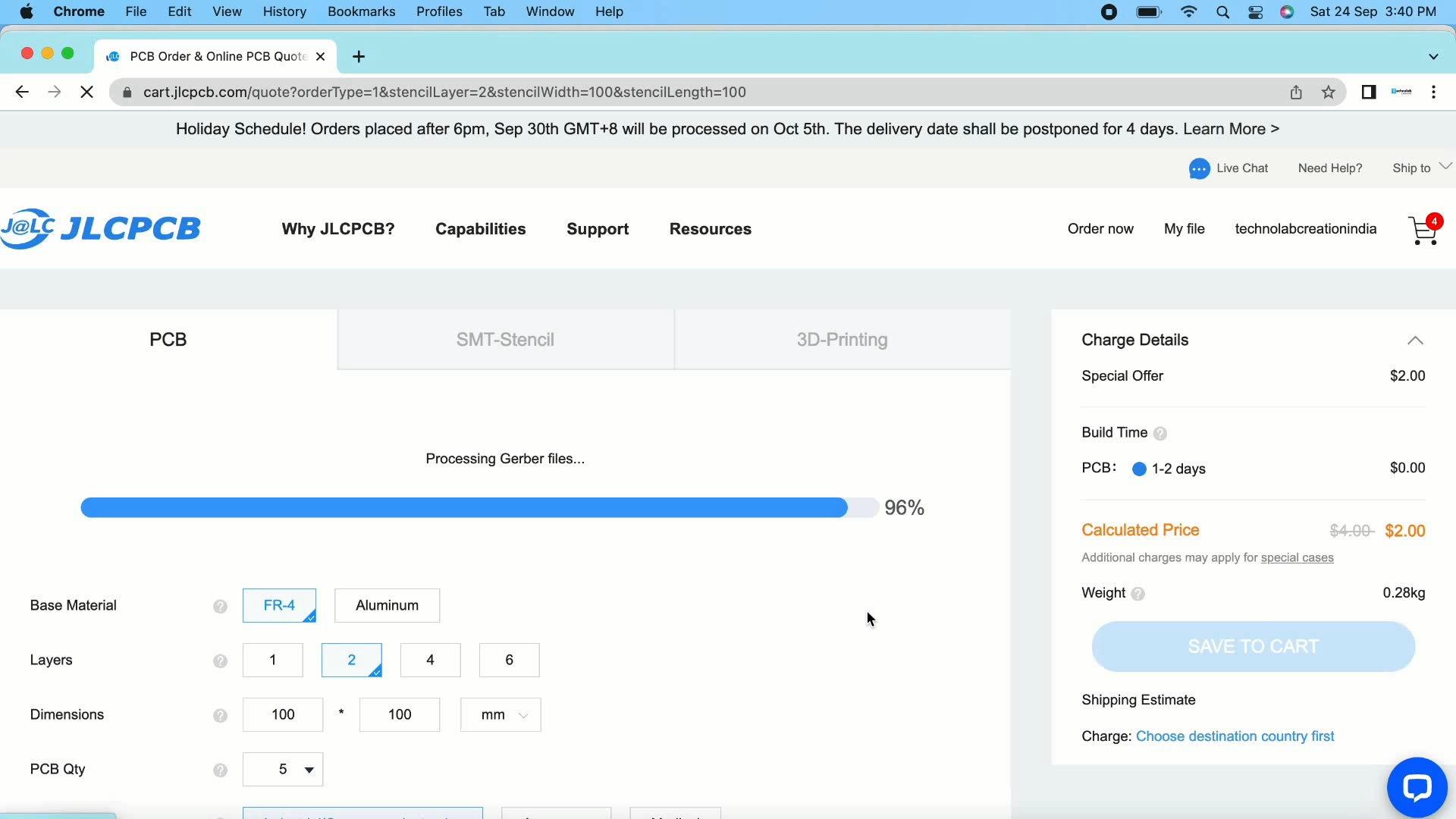Choose 6 layers option
The height and width of the screenshot is (819, 1456).
click(510, 661)
